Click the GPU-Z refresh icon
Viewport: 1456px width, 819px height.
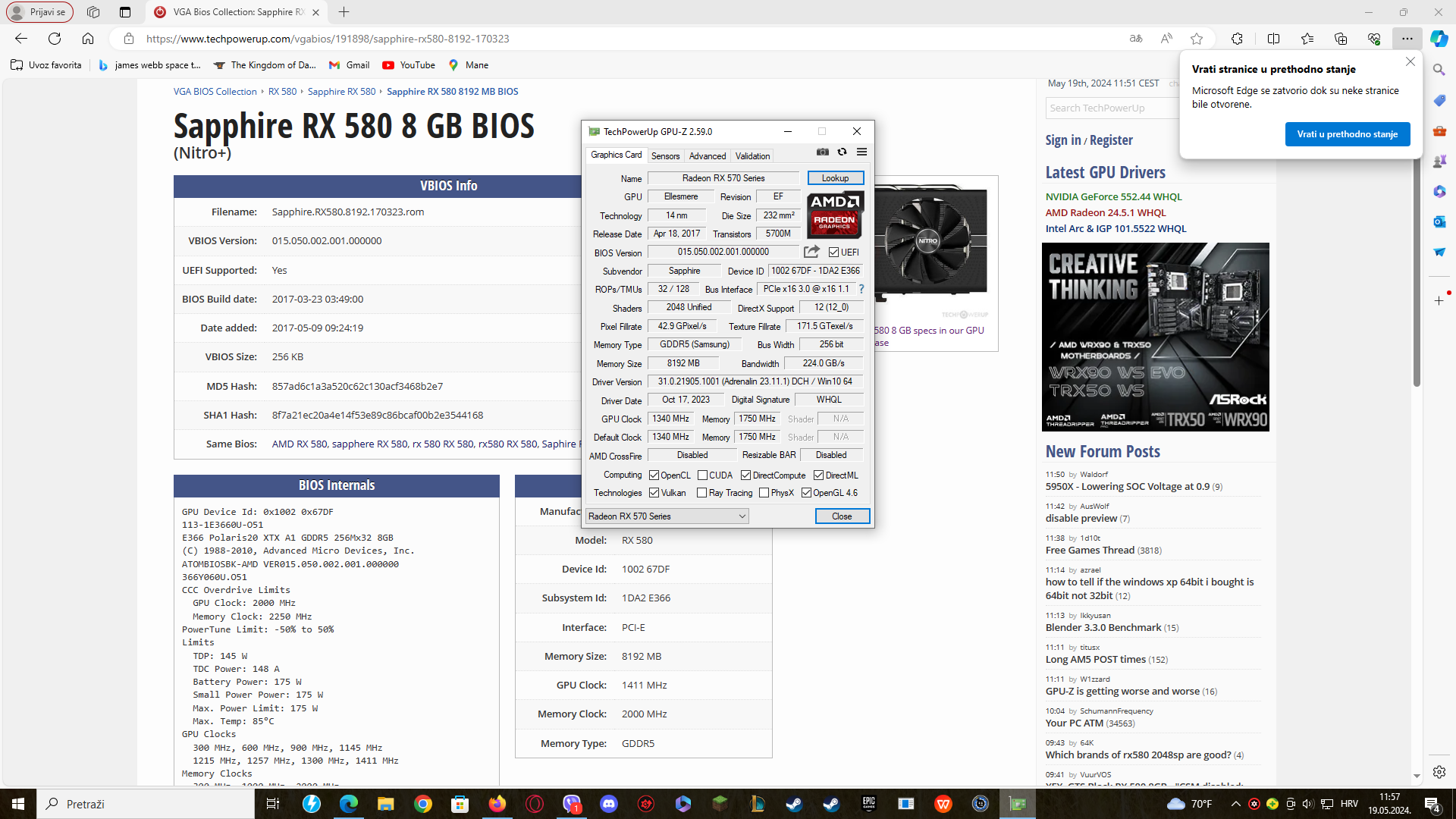click(x=842, y=152)
